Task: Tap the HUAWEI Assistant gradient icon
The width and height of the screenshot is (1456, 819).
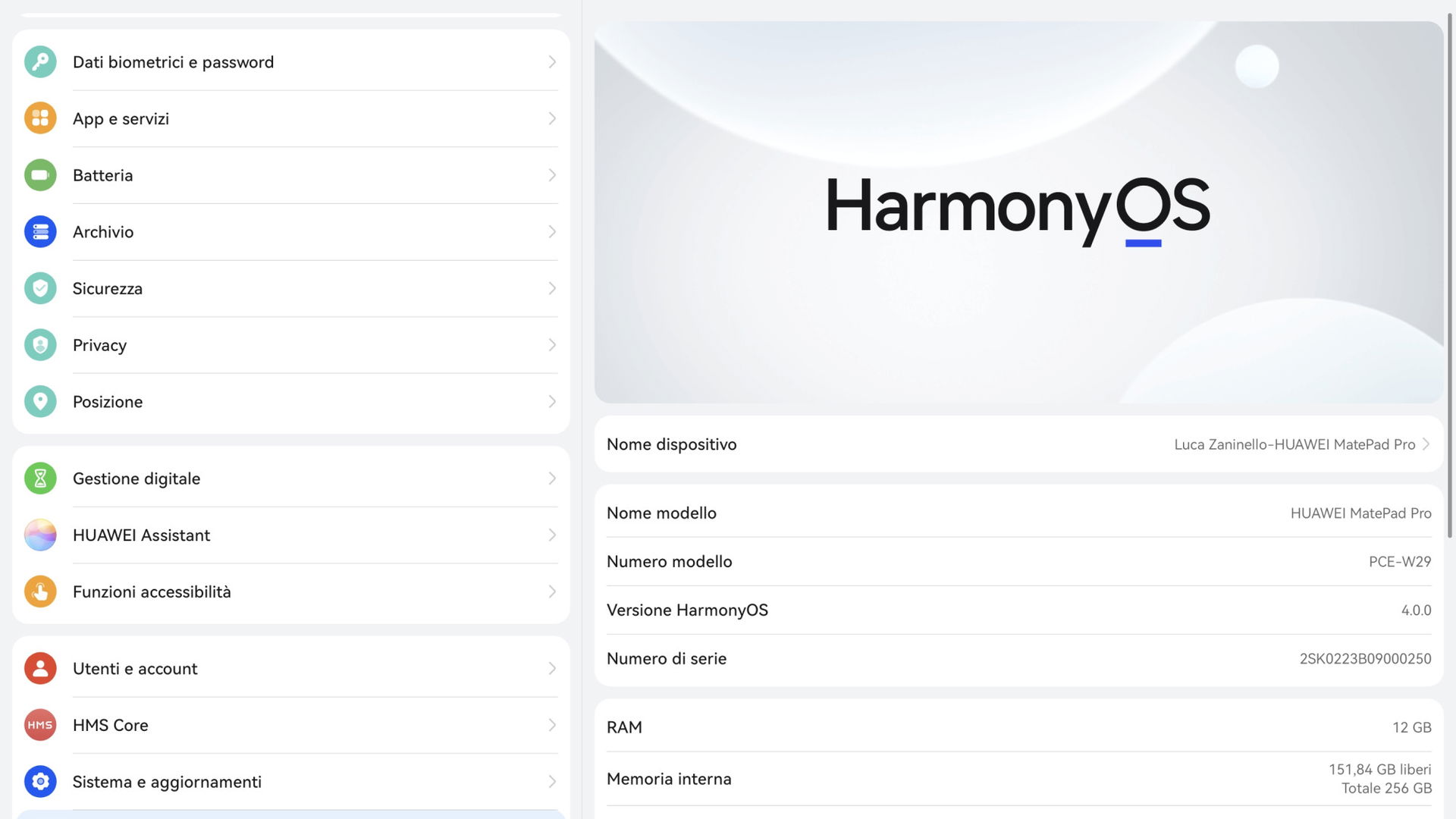Action: click(40, 535)
